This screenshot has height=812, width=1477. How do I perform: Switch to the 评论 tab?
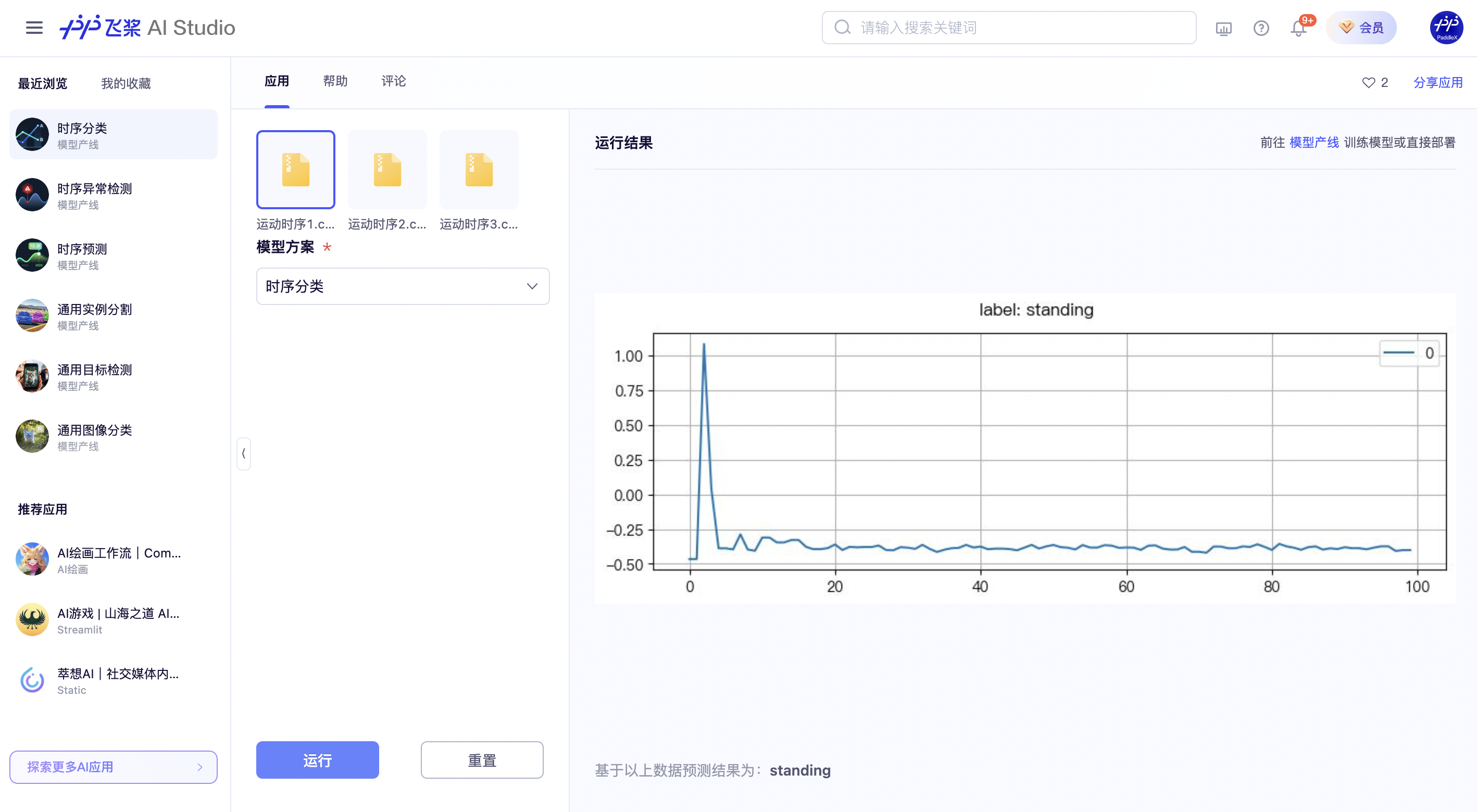point(394,81)
